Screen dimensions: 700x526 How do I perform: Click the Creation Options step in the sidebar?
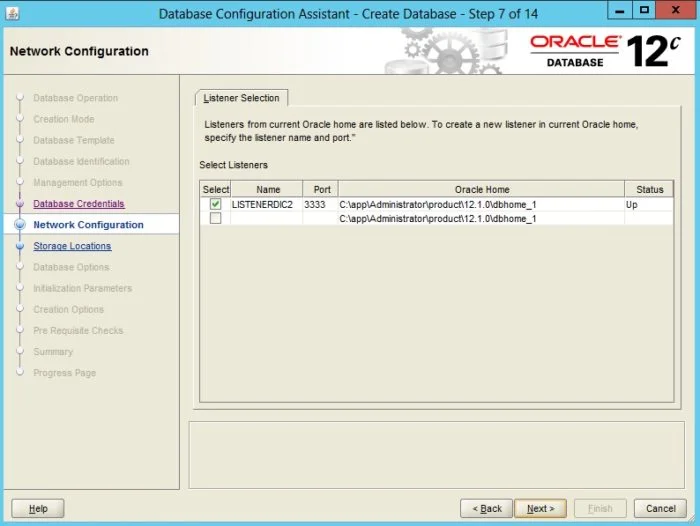68,309
